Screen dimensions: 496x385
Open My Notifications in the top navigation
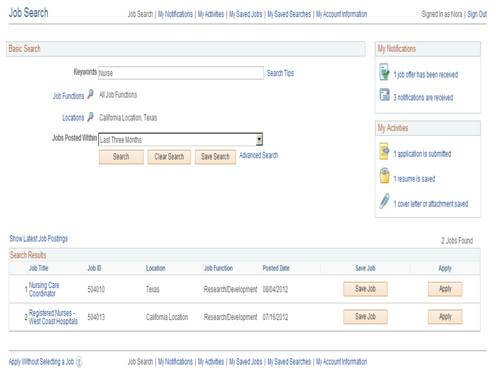175,14
